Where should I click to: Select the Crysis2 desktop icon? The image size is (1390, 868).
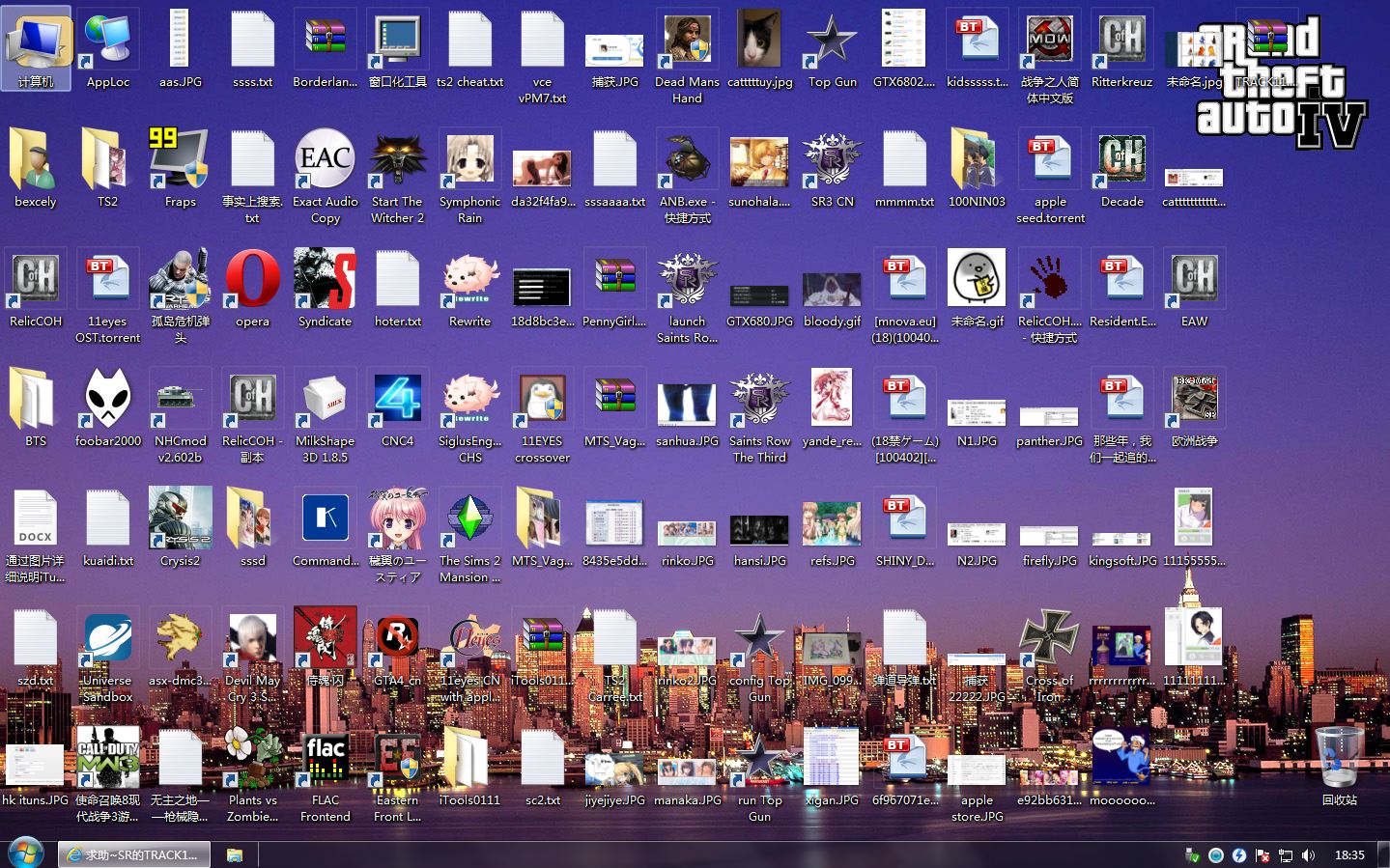(180, 521)
